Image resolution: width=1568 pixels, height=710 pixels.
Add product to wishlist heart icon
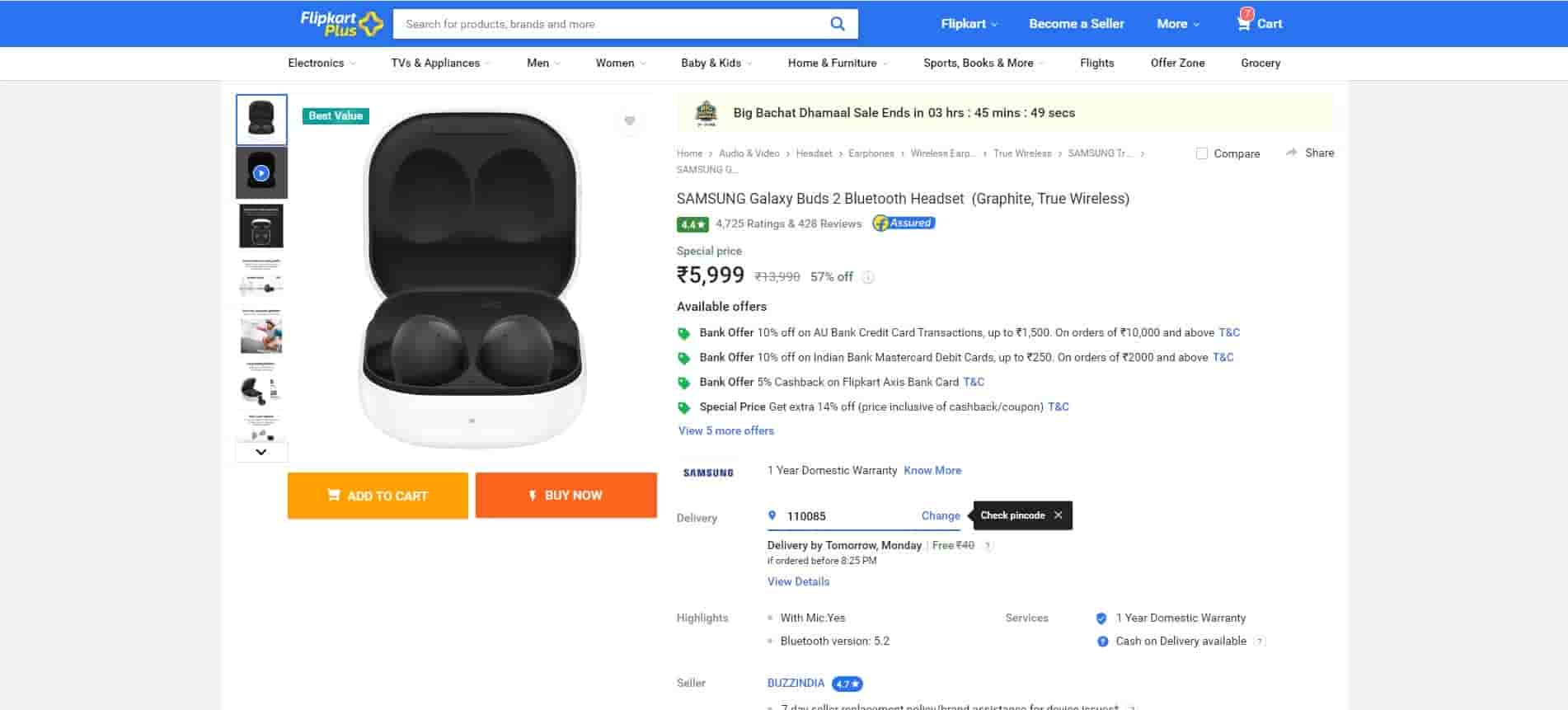pos(630,121)
